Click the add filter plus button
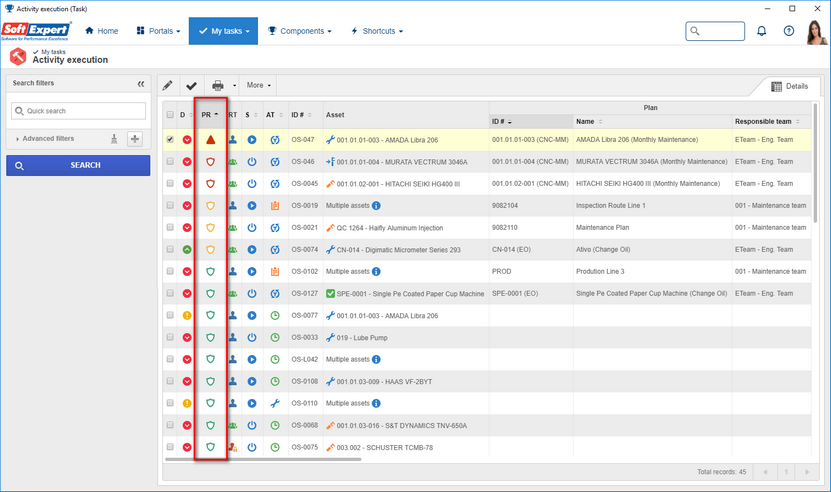 [135, 139]
